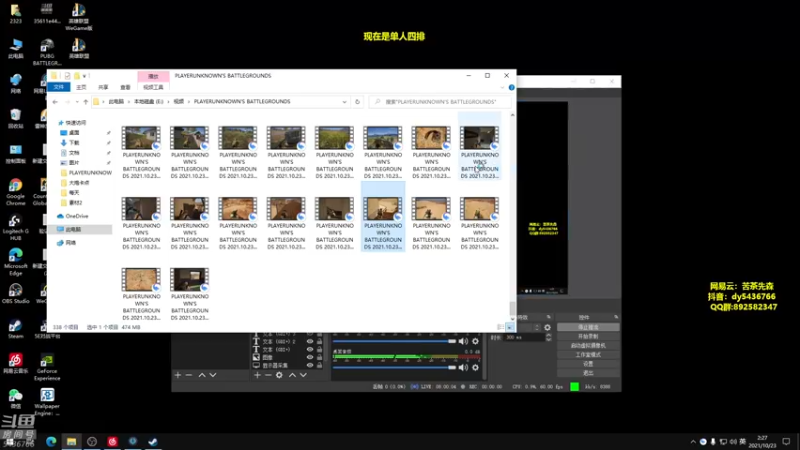Image resolution: width=800 pixels, height=450 pixels.
Task: Open Microsoft Edge from the taskbar
Action: tap(51, 441)
